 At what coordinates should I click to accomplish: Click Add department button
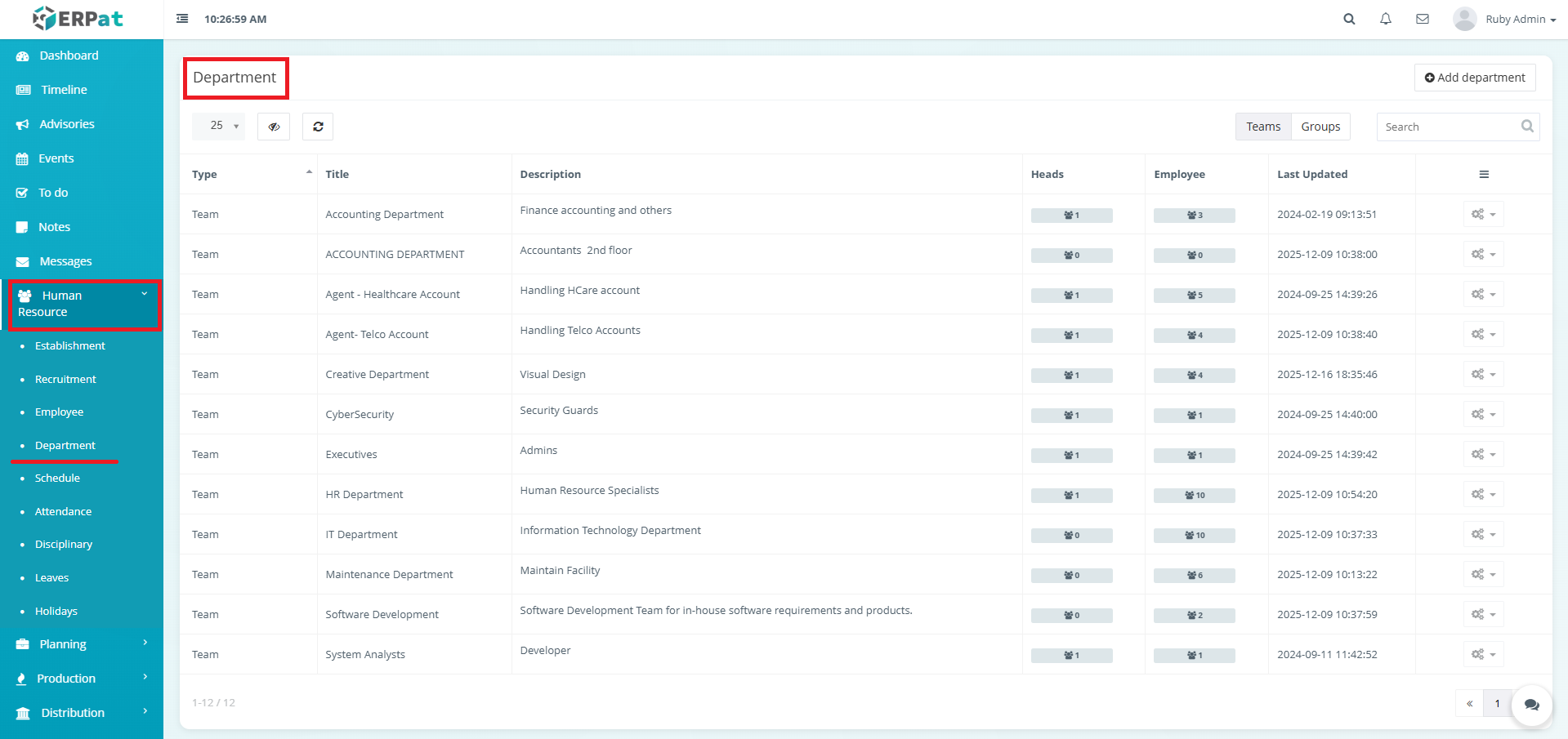(1475, 78)
